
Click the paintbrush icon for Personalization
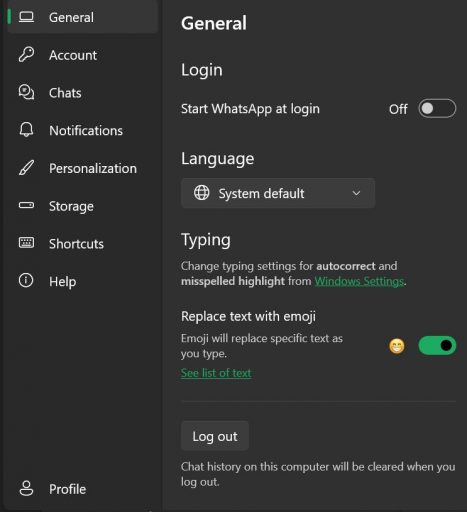coord(26,168)
